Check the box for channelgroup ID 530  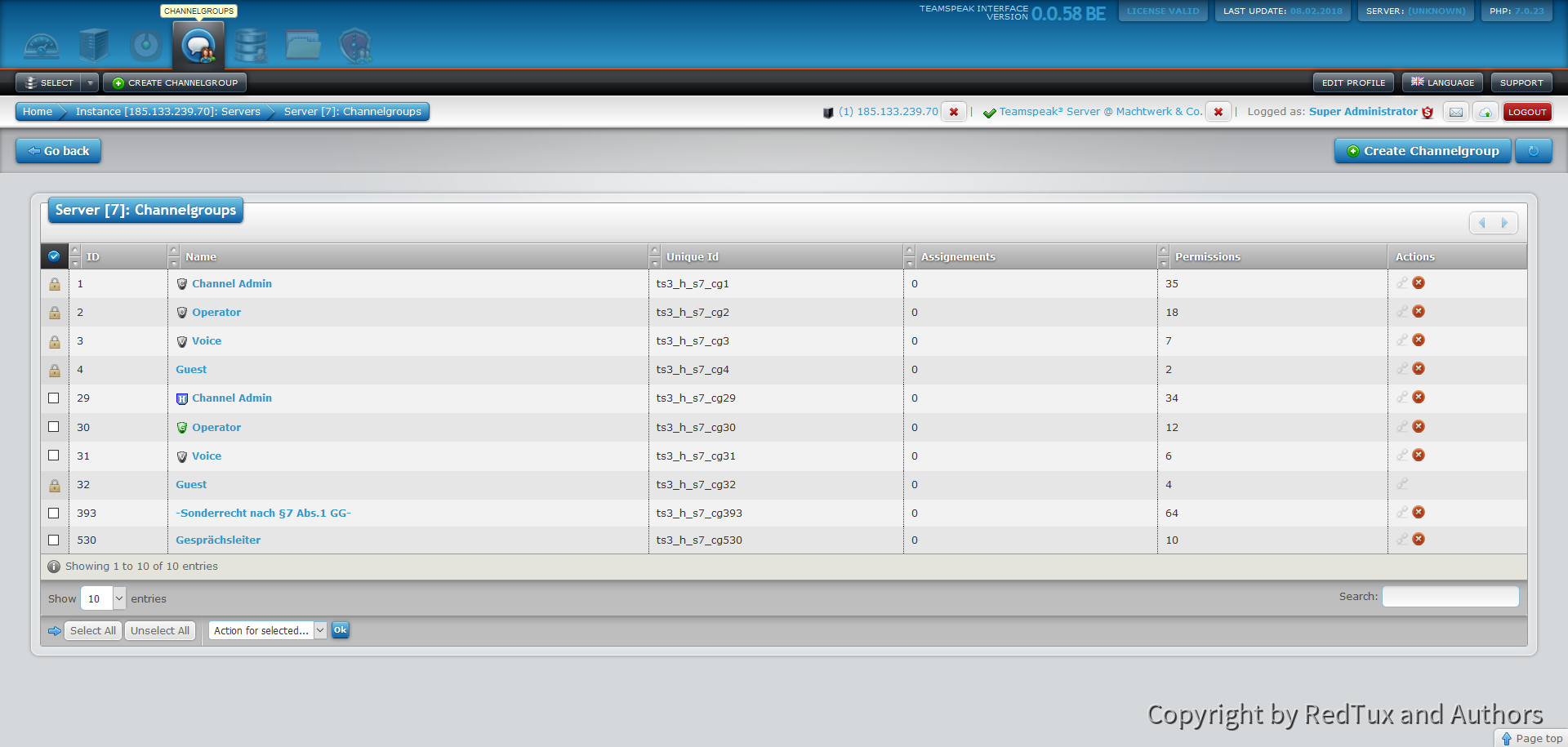coord(54,540)
